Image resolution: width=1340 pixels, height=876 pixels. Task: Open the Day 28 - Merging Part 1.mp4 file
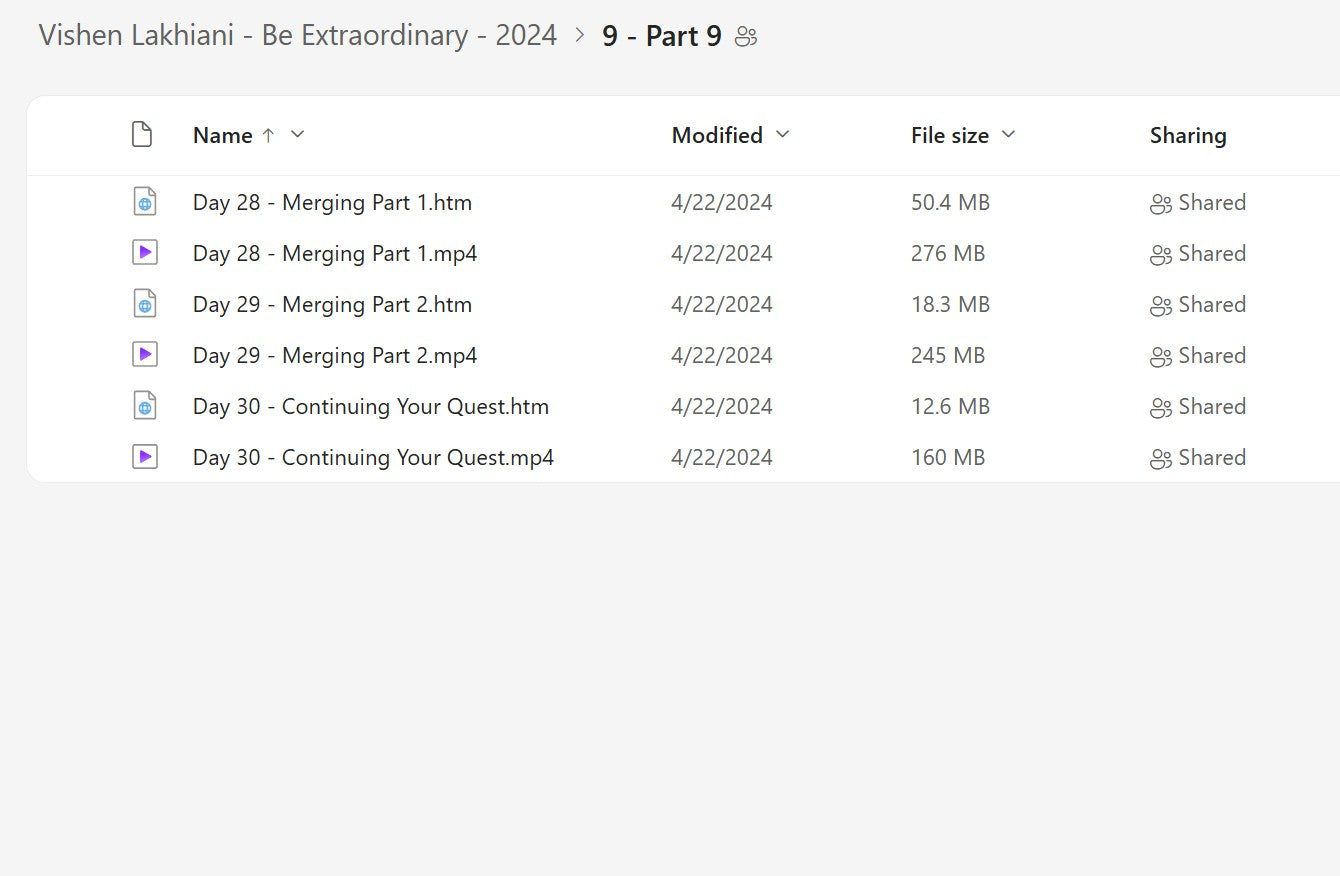point(334,254)
